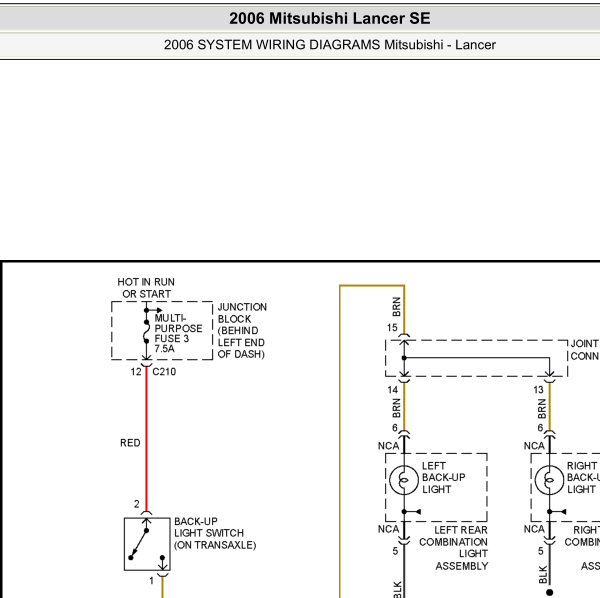Click the ground arrow beside the left back-up light
600x598 pixels.
click(413, 512)
